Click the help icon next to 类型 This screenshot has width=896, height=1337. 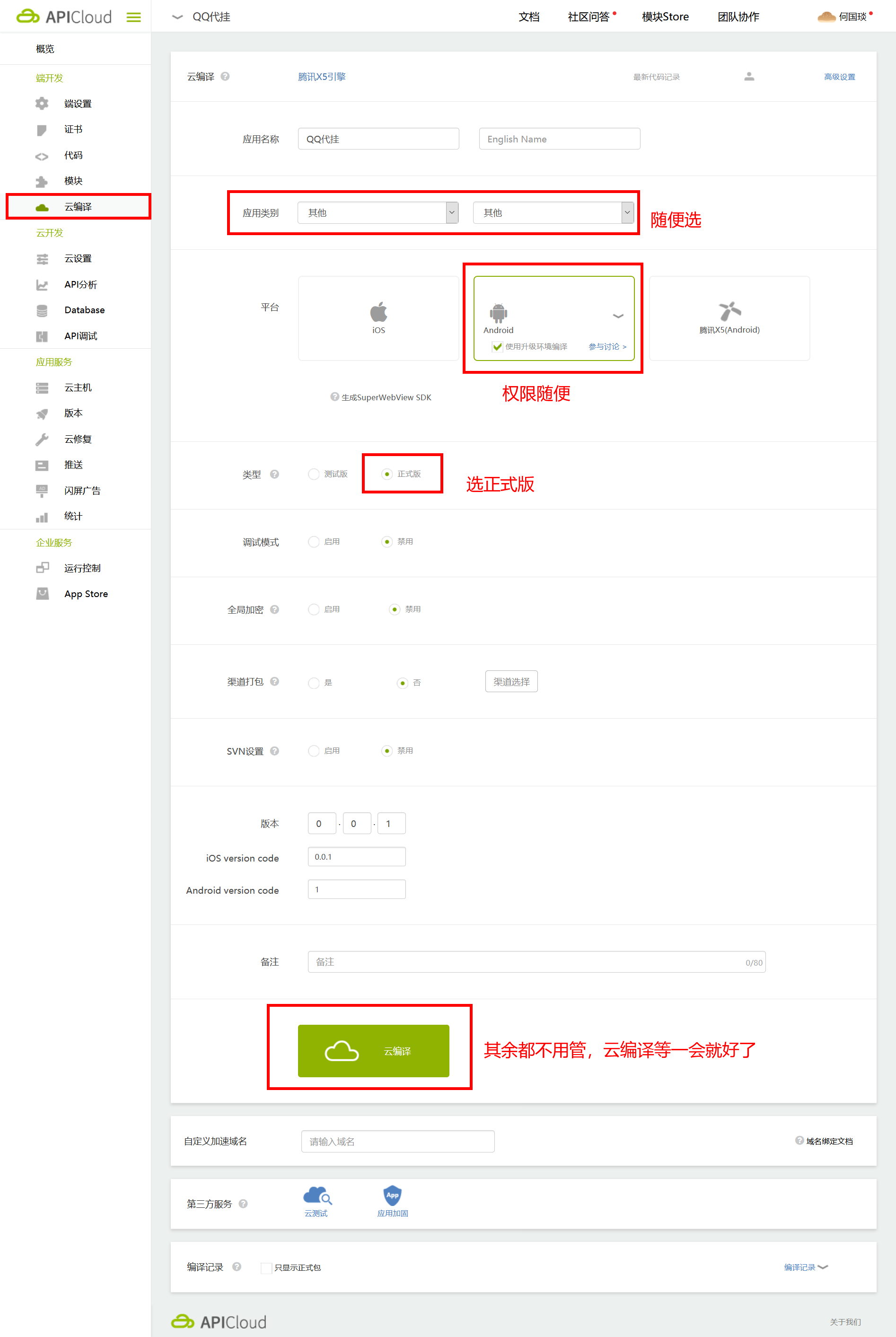[274, 474]
